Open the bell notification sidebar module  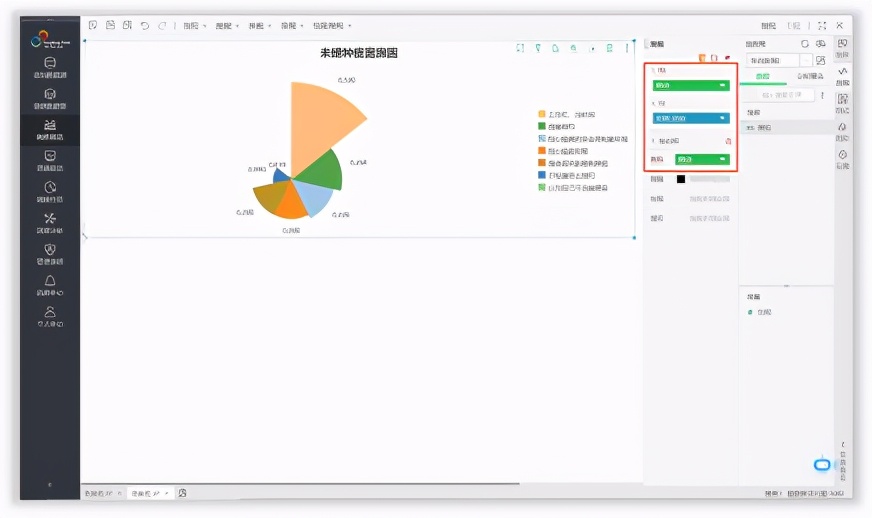pos(50,285)
